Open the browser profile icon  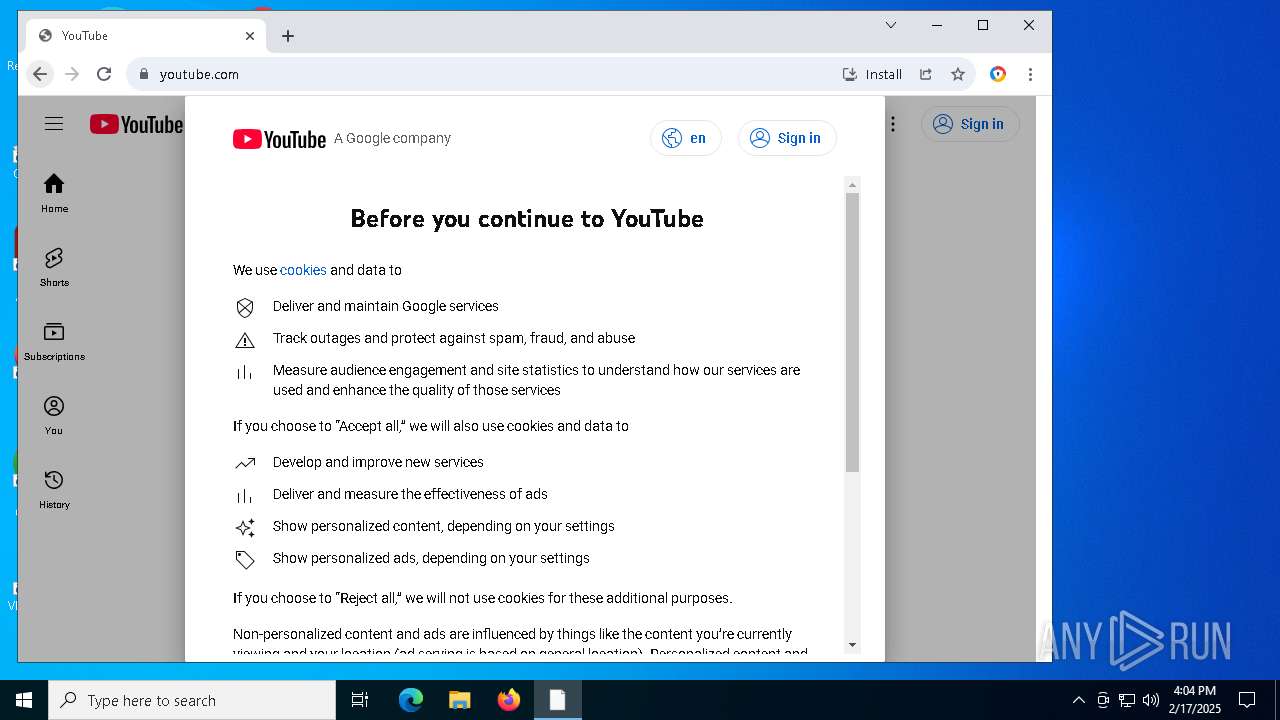[998, 74]
